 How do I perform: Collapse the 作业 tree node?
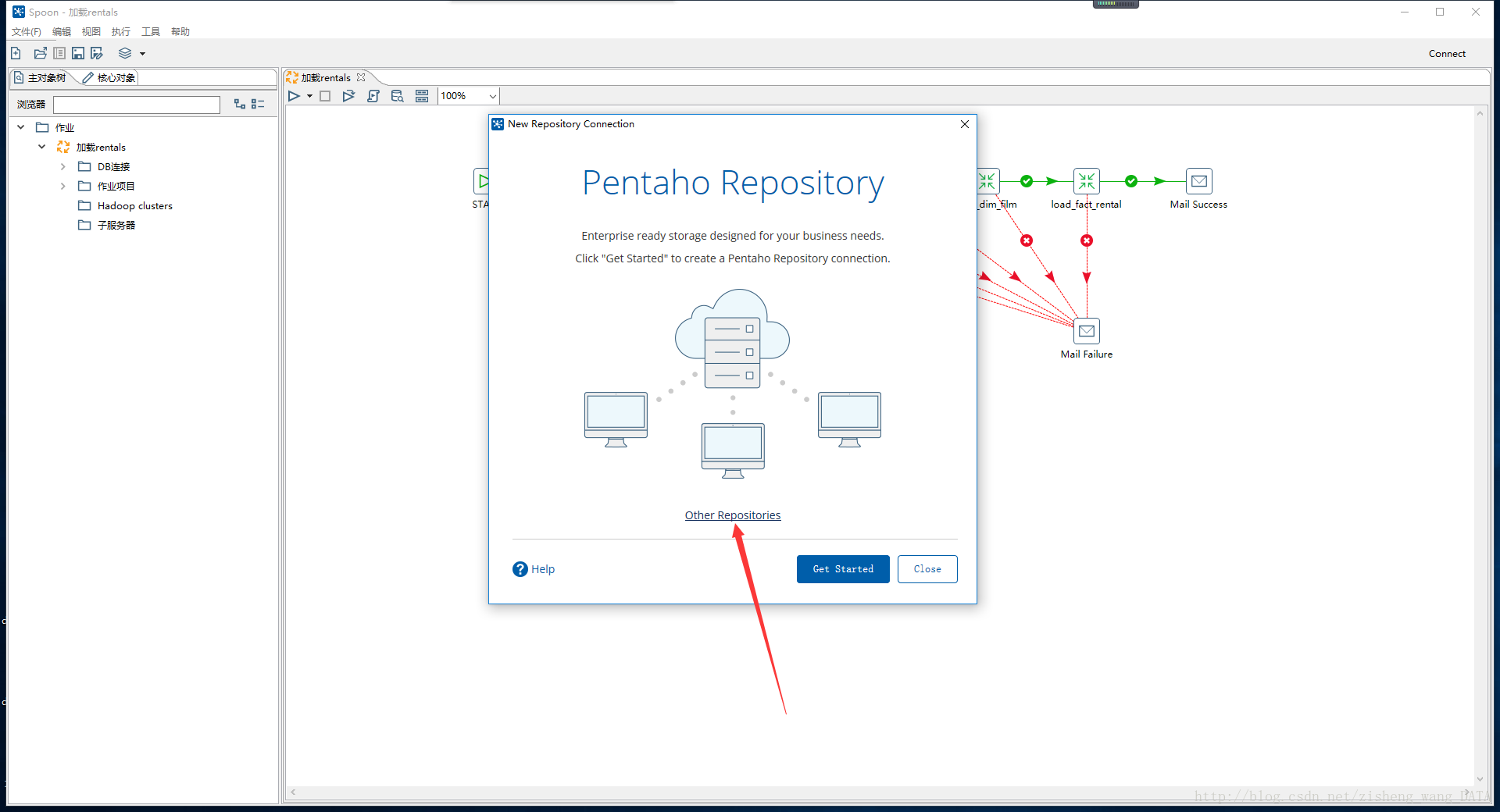[21, 127]
